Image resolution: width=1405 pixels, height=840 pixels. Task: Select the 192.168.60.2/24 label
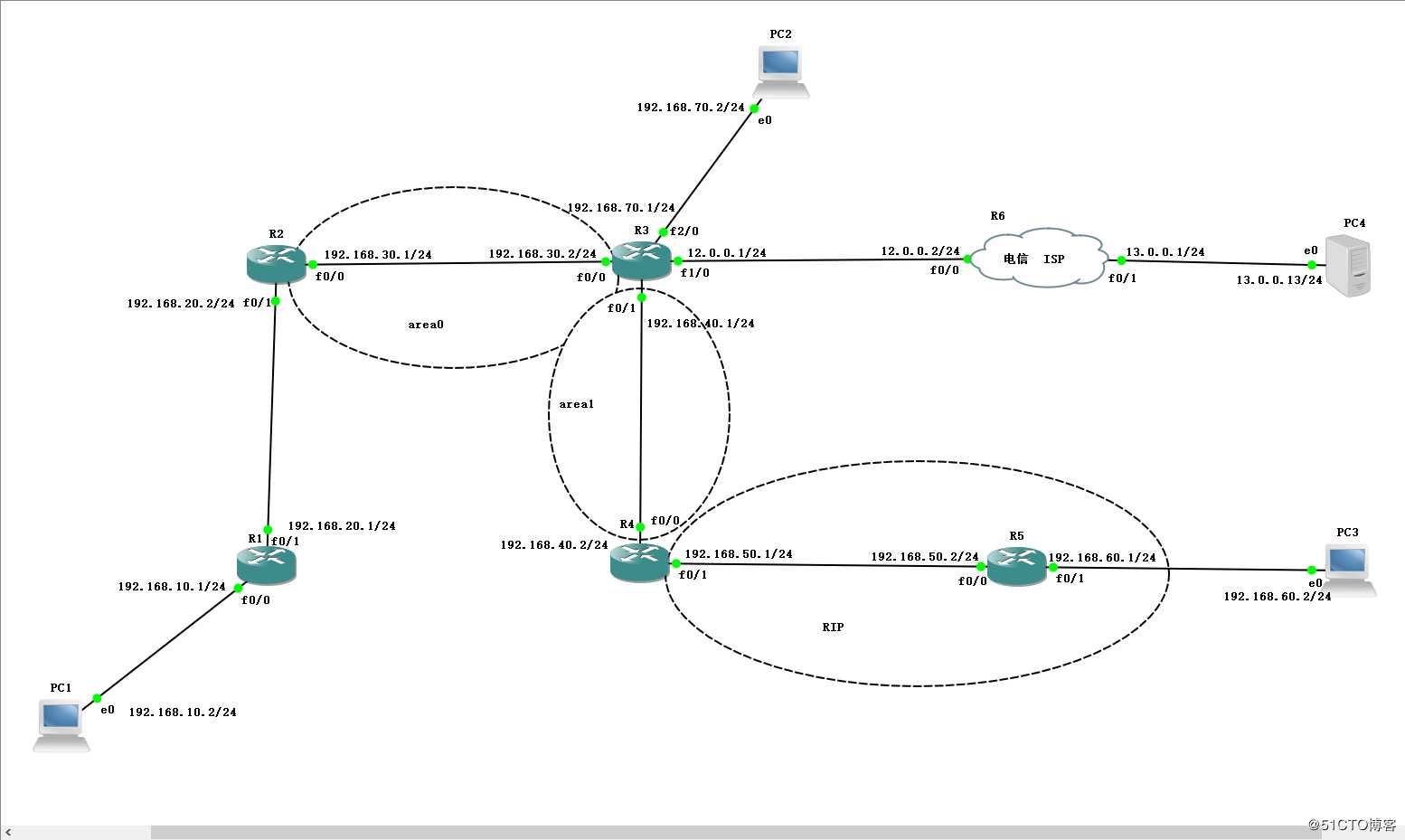pyautogui.click(x=1278, y=597)
